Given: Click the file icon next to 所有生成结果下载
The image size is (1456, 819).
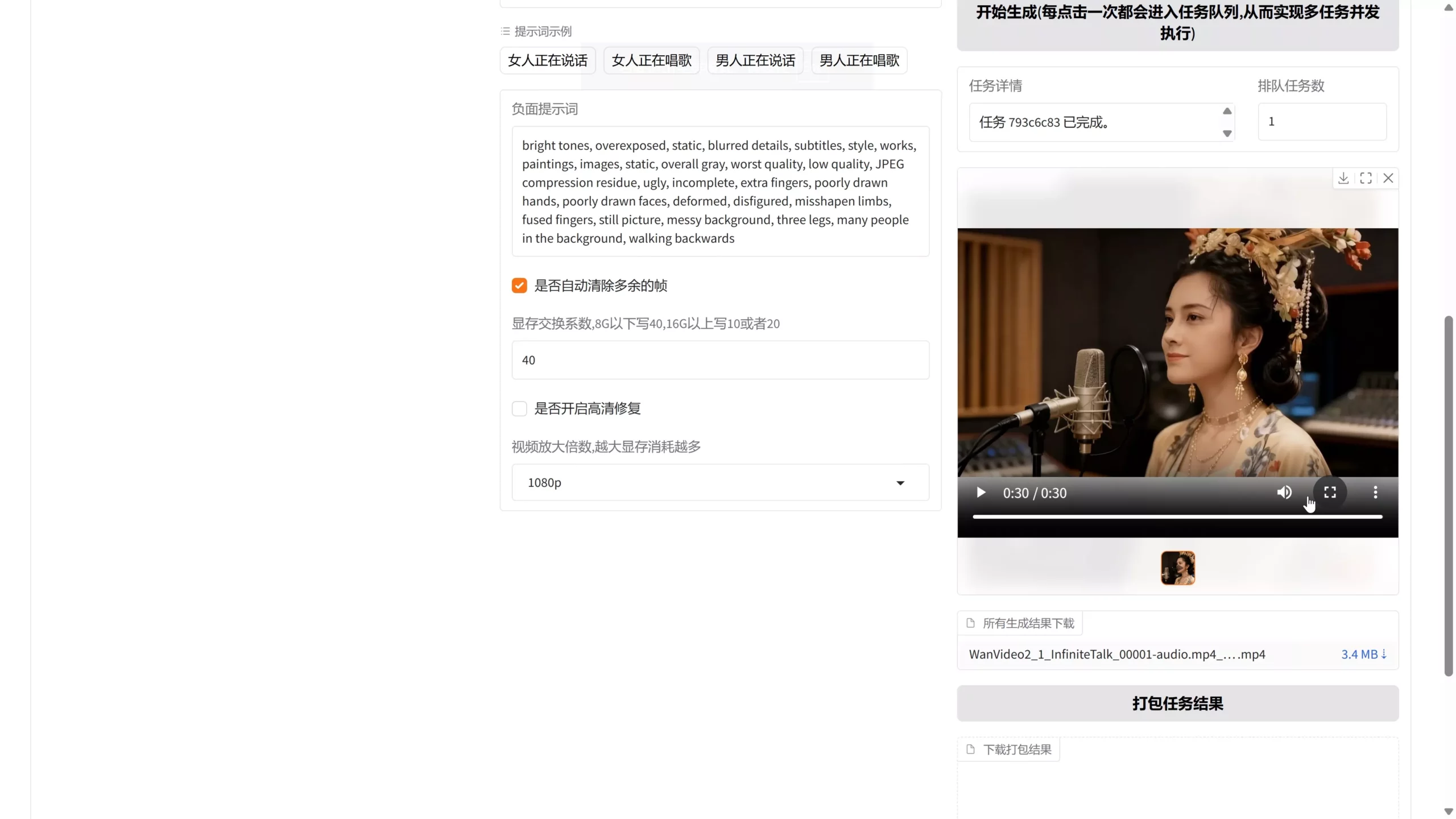Looking at the screenshot, I should coord(970,623).
